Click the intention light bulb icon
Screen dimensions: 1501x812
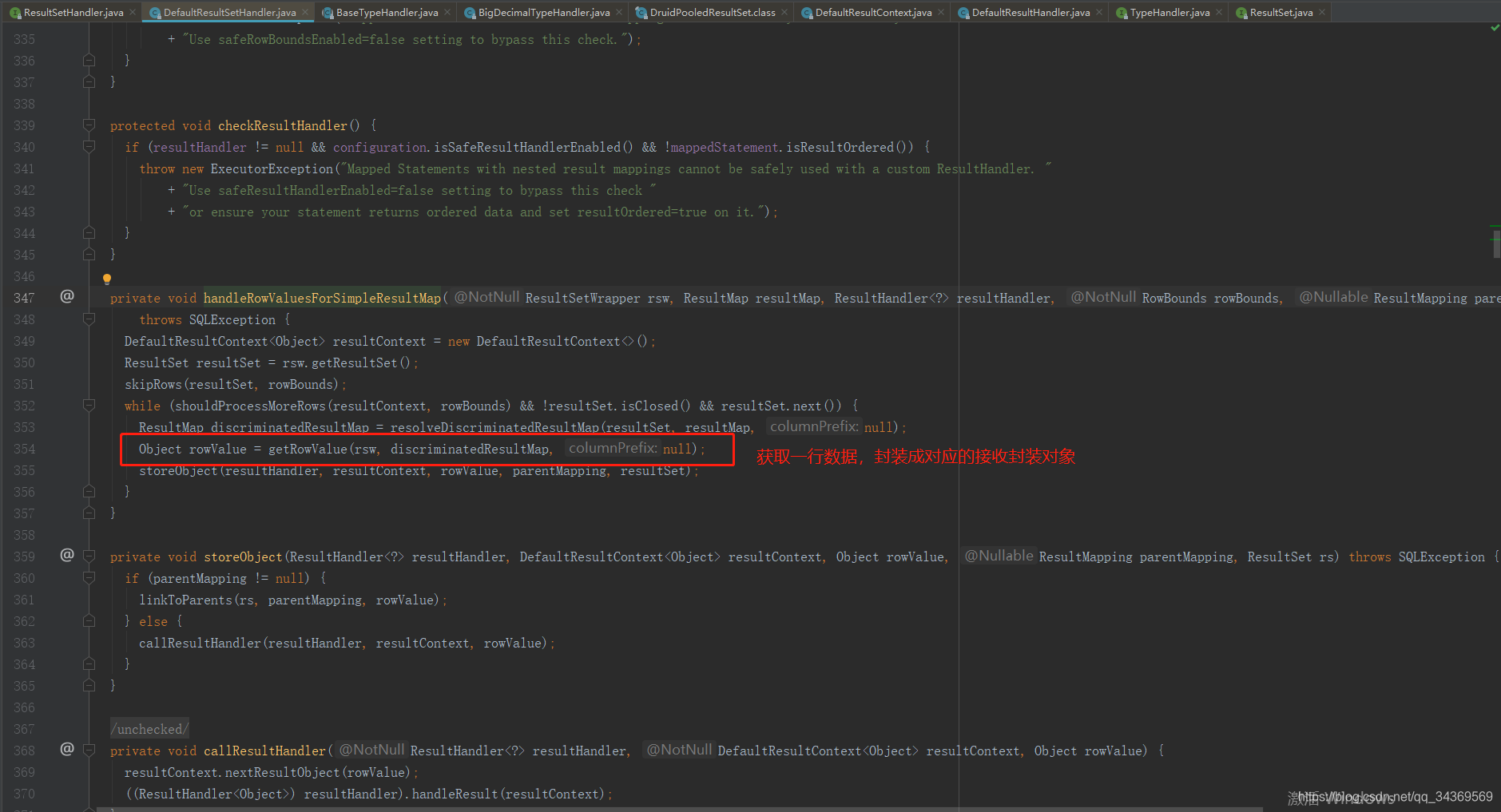pyautogui.click(x=107, y=279)
